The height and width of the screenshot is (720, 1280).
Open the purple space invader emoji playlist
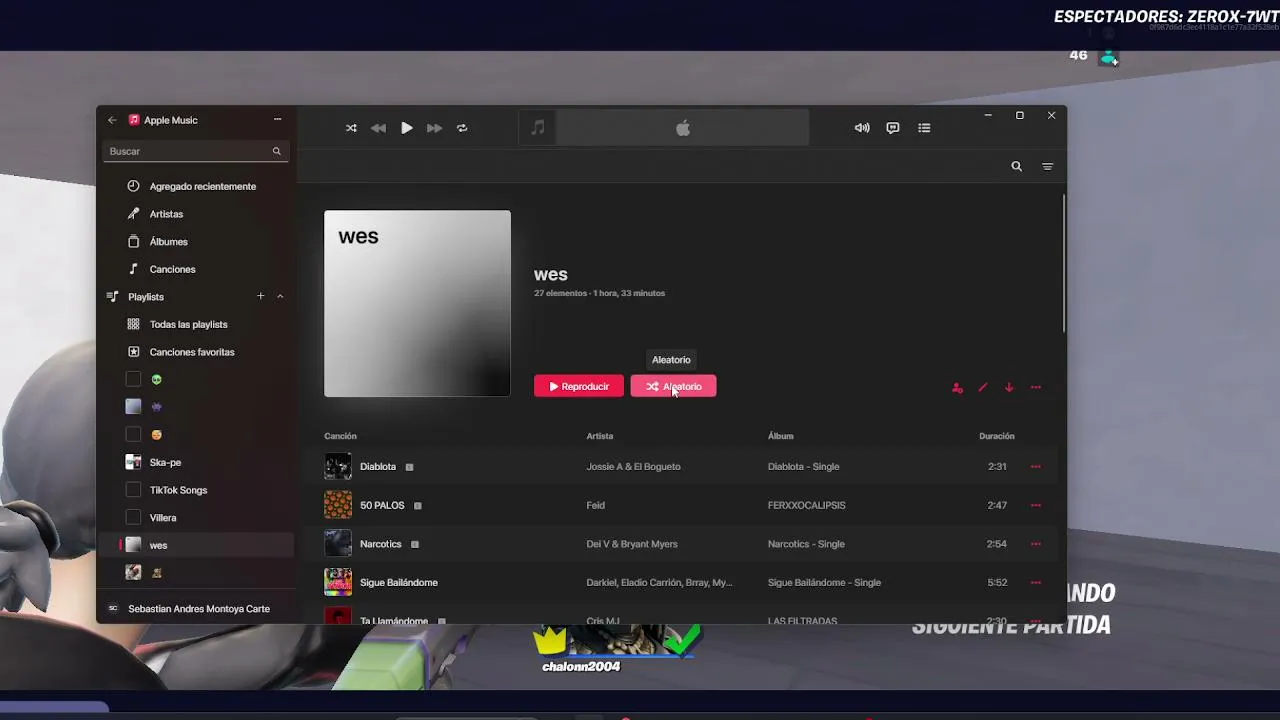coord(156,407)
